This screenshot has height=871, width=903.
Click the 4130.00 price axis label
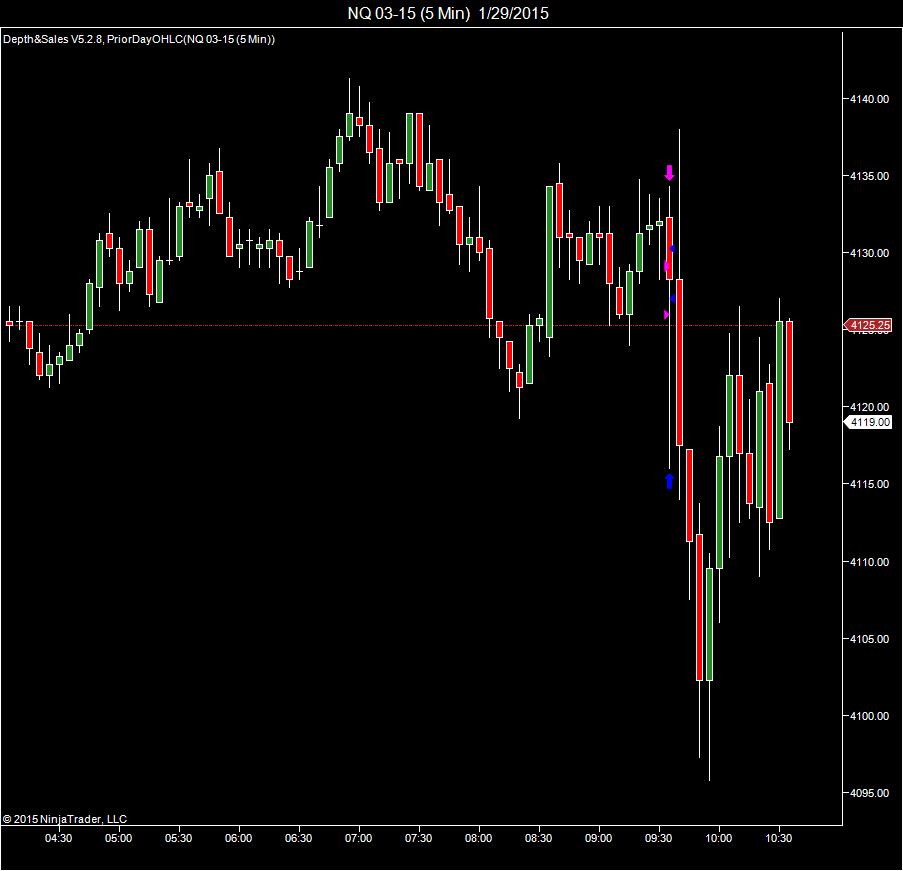[869, 253]
